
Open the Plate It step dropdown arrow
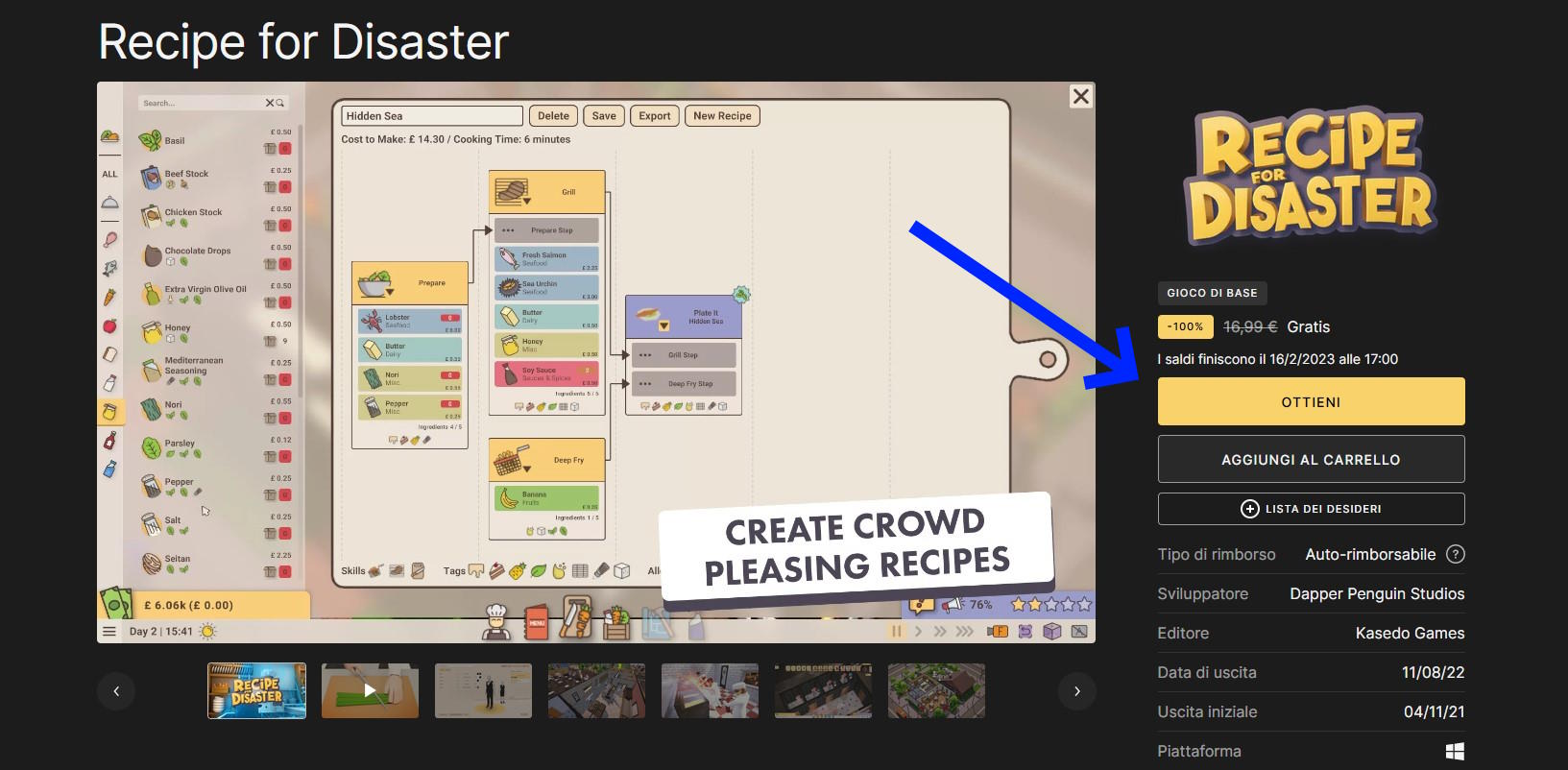pos(663,325)
